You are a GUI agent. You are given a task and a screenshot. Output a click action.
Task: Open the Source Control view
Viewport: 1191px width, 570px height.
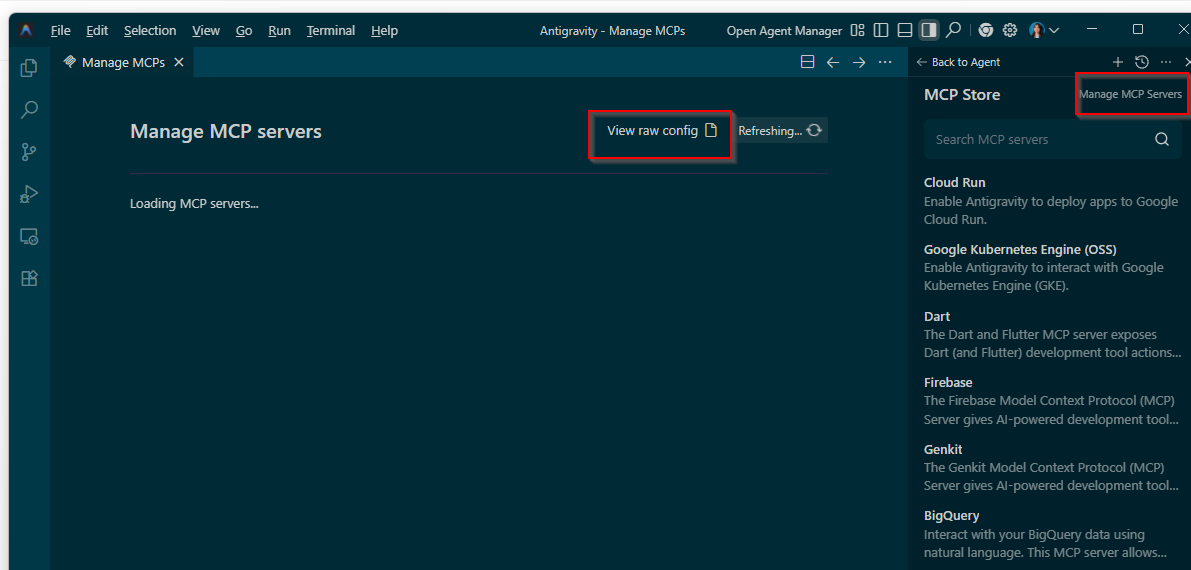29,152
